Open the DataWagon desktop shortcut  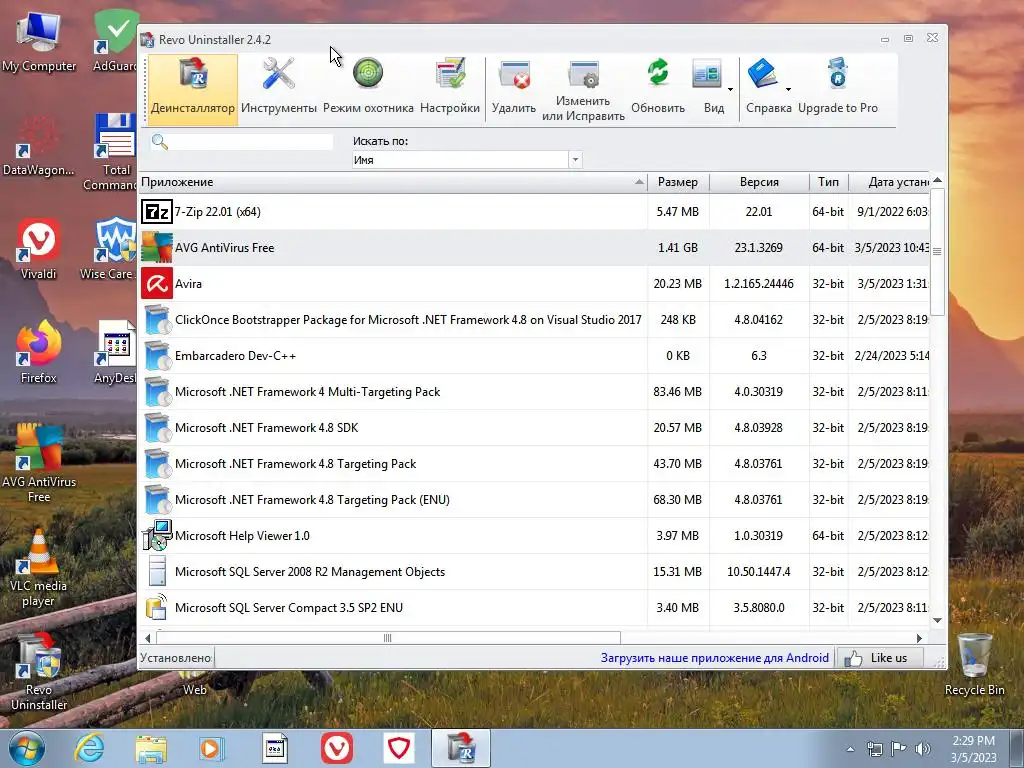[39, 145]
